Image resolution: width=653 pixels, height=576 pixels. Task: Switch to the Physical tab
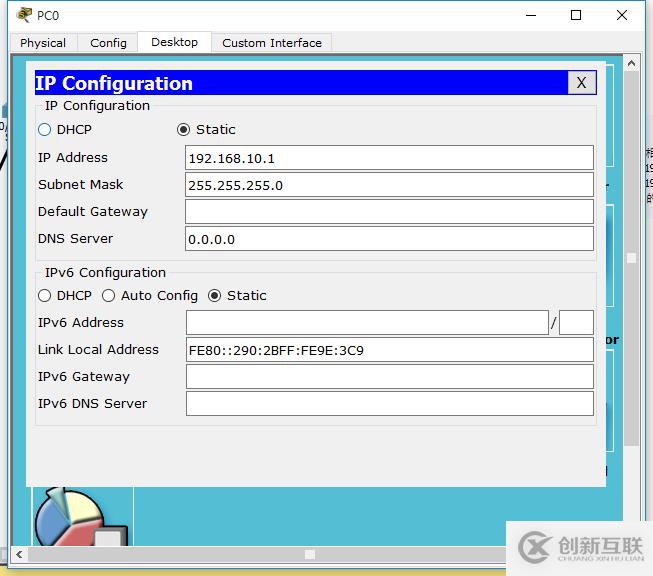(x=43, y=43)
